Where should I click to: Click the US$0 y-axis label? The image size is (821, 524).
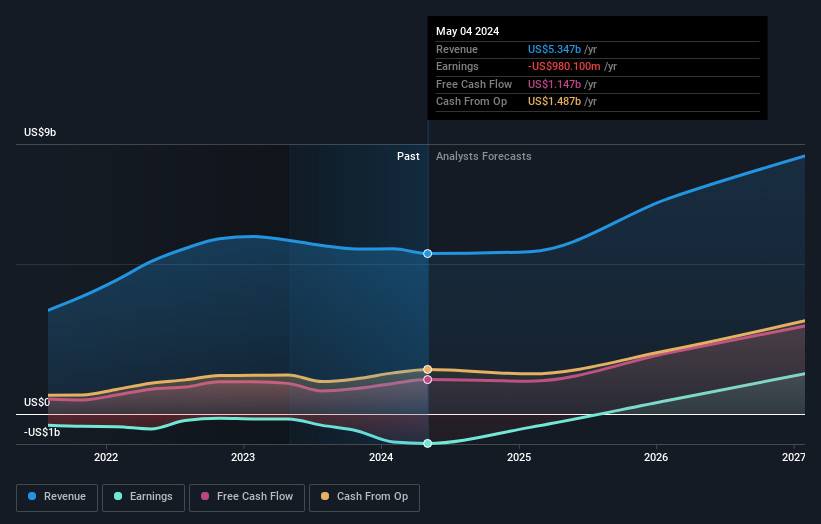coord(37,402)
